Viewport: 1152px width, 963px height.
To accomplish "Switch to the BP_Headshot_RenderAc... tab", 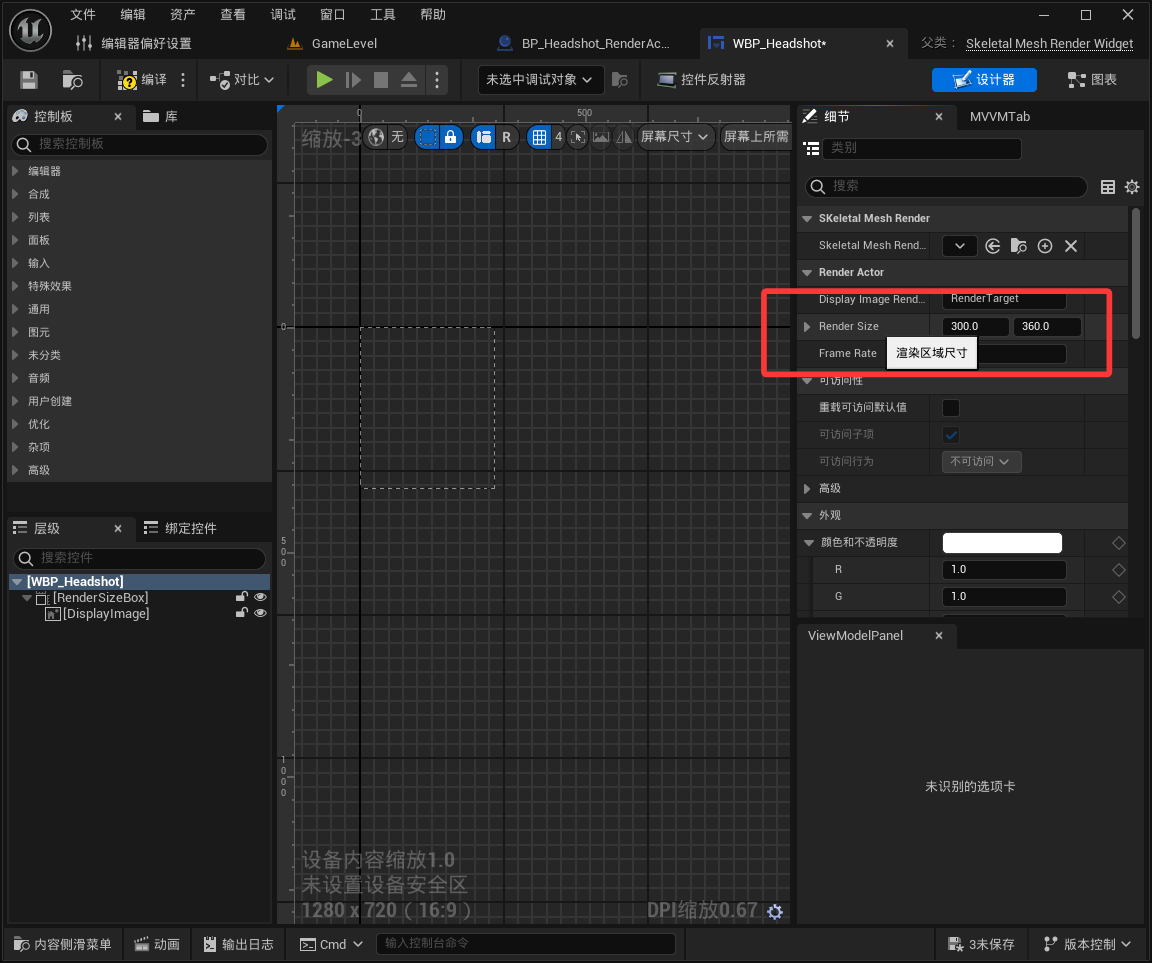I will coord(584,43).
